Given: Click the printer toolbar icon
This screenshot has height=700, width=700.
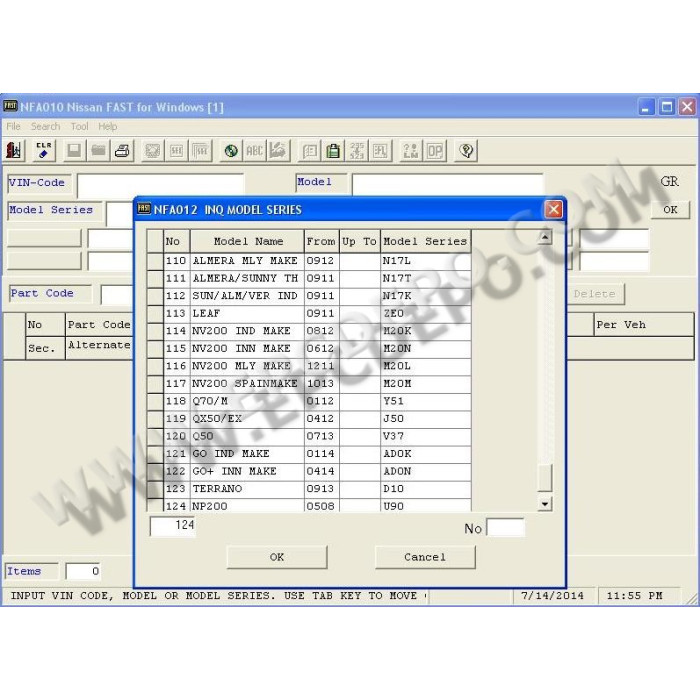Looking at the screenshot, I should point(122,150).
